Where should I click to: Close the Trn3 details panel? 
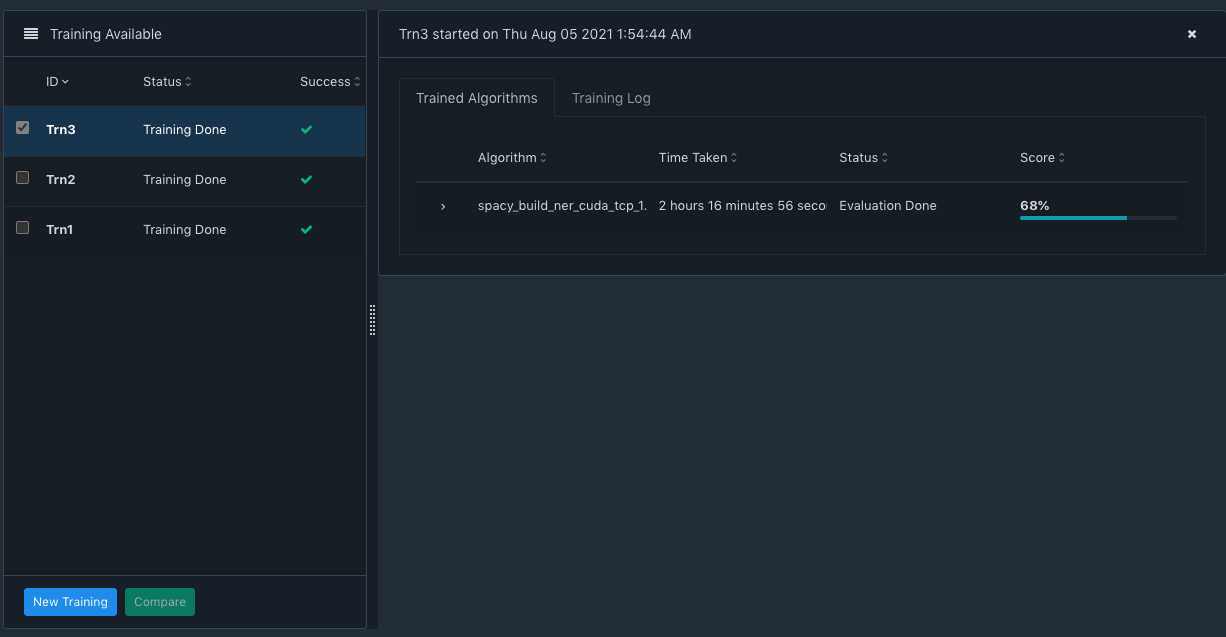[x=1191, y=34]
